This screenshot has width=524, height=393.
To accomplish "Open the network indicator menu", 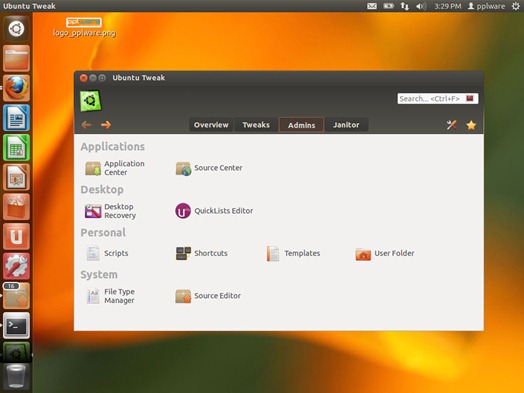I will point(404,6).
